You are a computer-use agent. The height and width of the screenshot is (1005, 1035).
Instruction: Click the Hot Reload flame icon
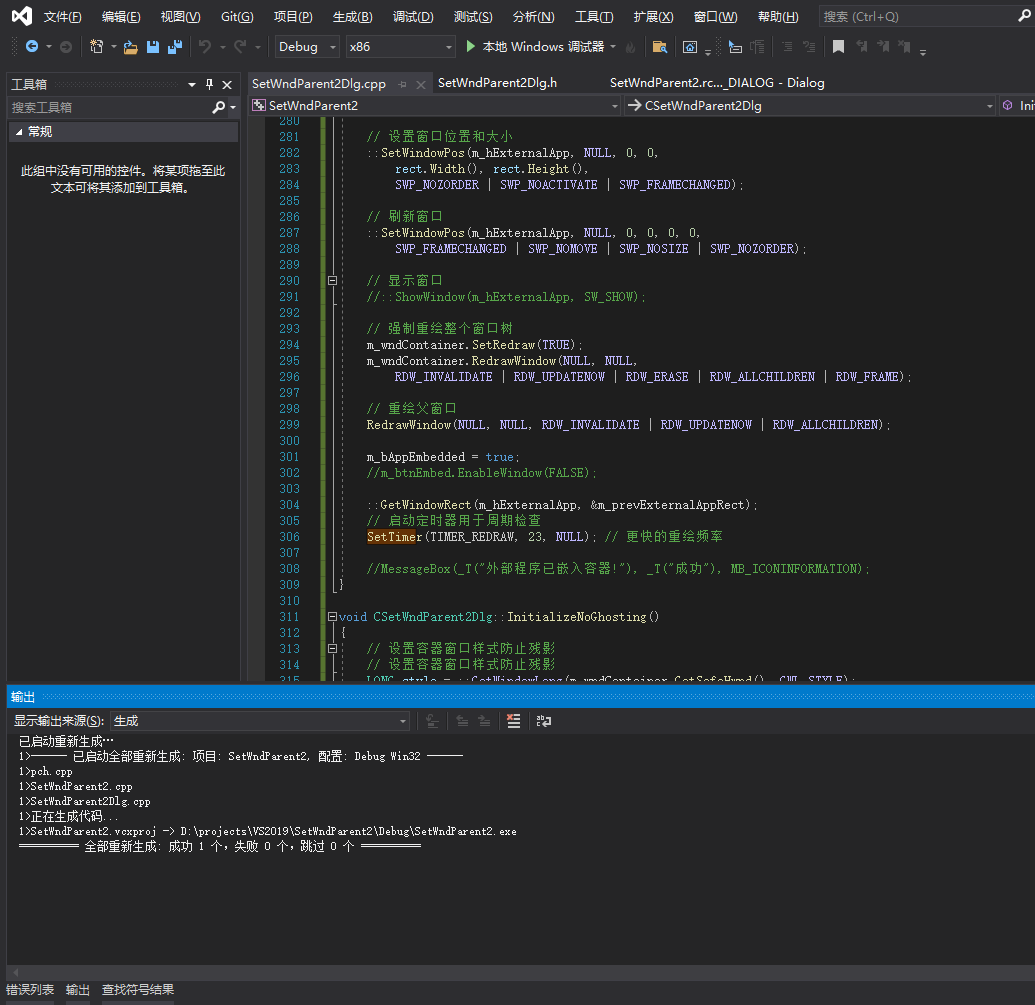point(630,47)
